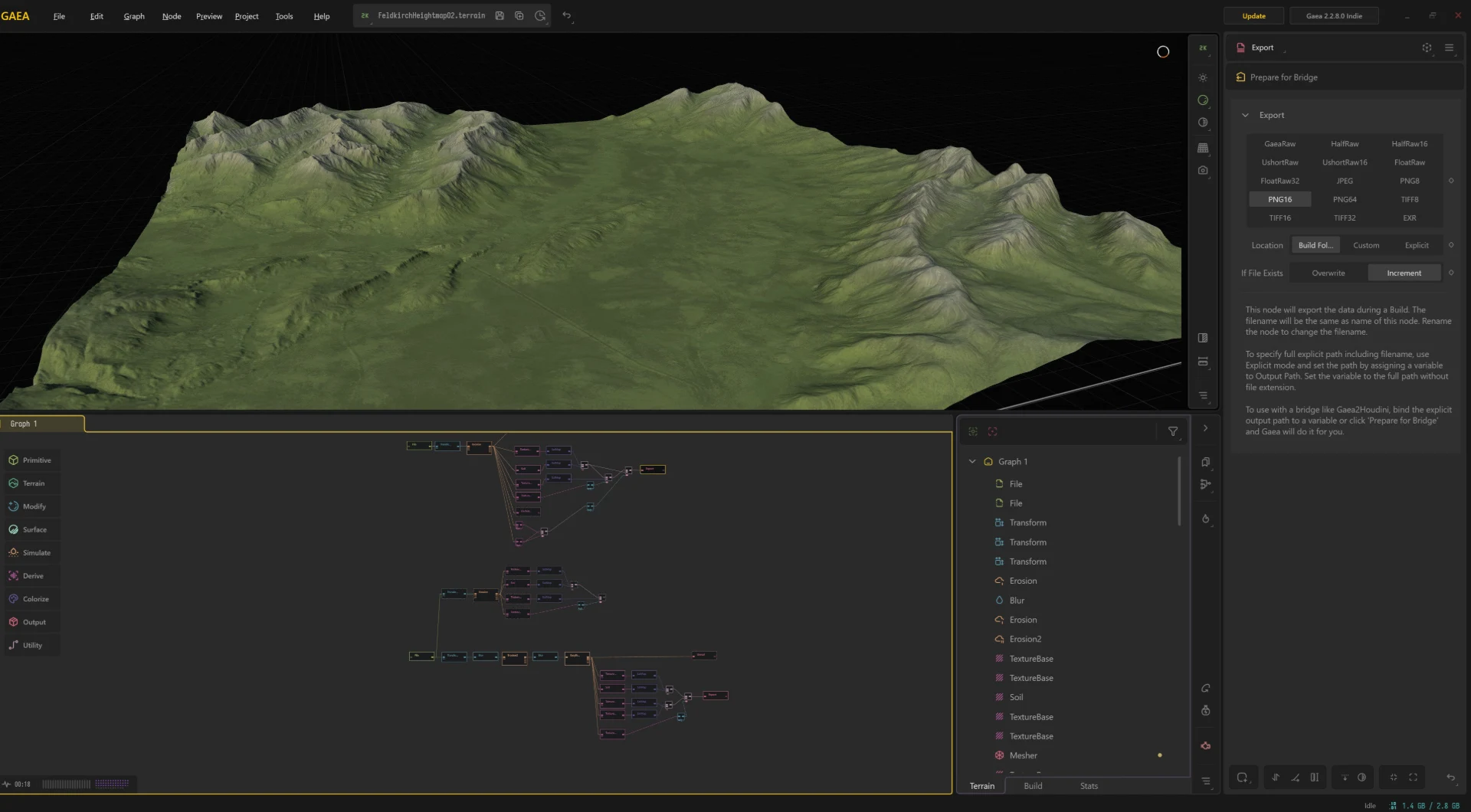Click the graph layout icon beside node list
The width and height of the screenshot is (1471, 812).
(x=1205, y=484)
